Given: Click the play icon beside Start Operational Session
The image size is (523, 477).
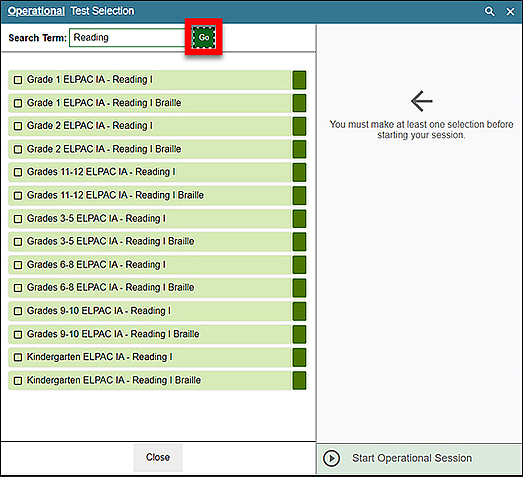Looking at the screenshot, I should click(x=331, y=458).
